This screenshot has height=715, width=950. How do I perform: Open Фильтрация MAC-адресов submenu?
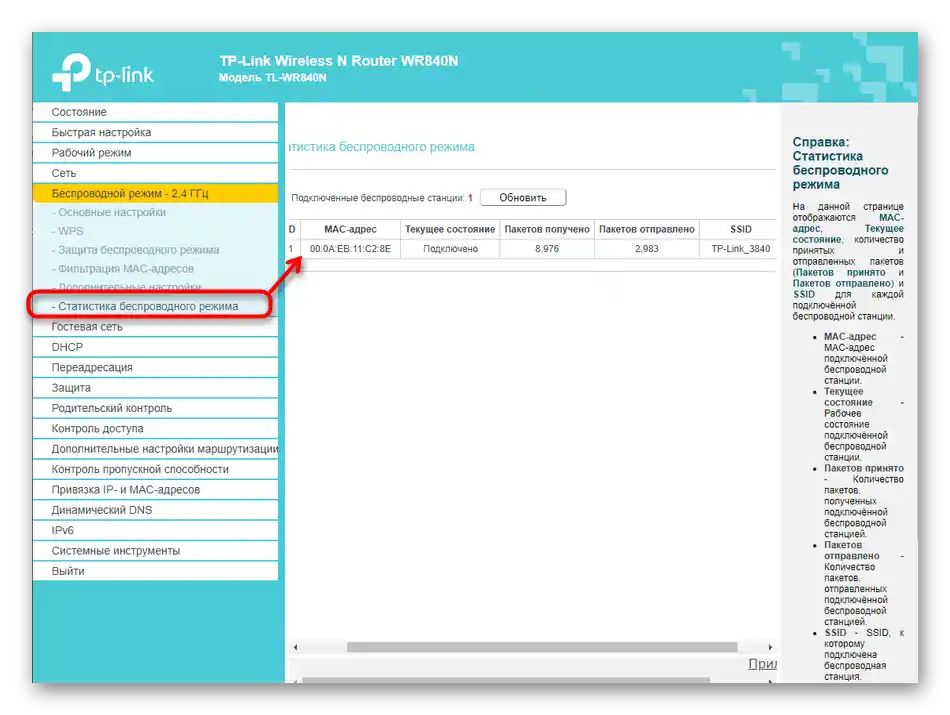(123, 268)
